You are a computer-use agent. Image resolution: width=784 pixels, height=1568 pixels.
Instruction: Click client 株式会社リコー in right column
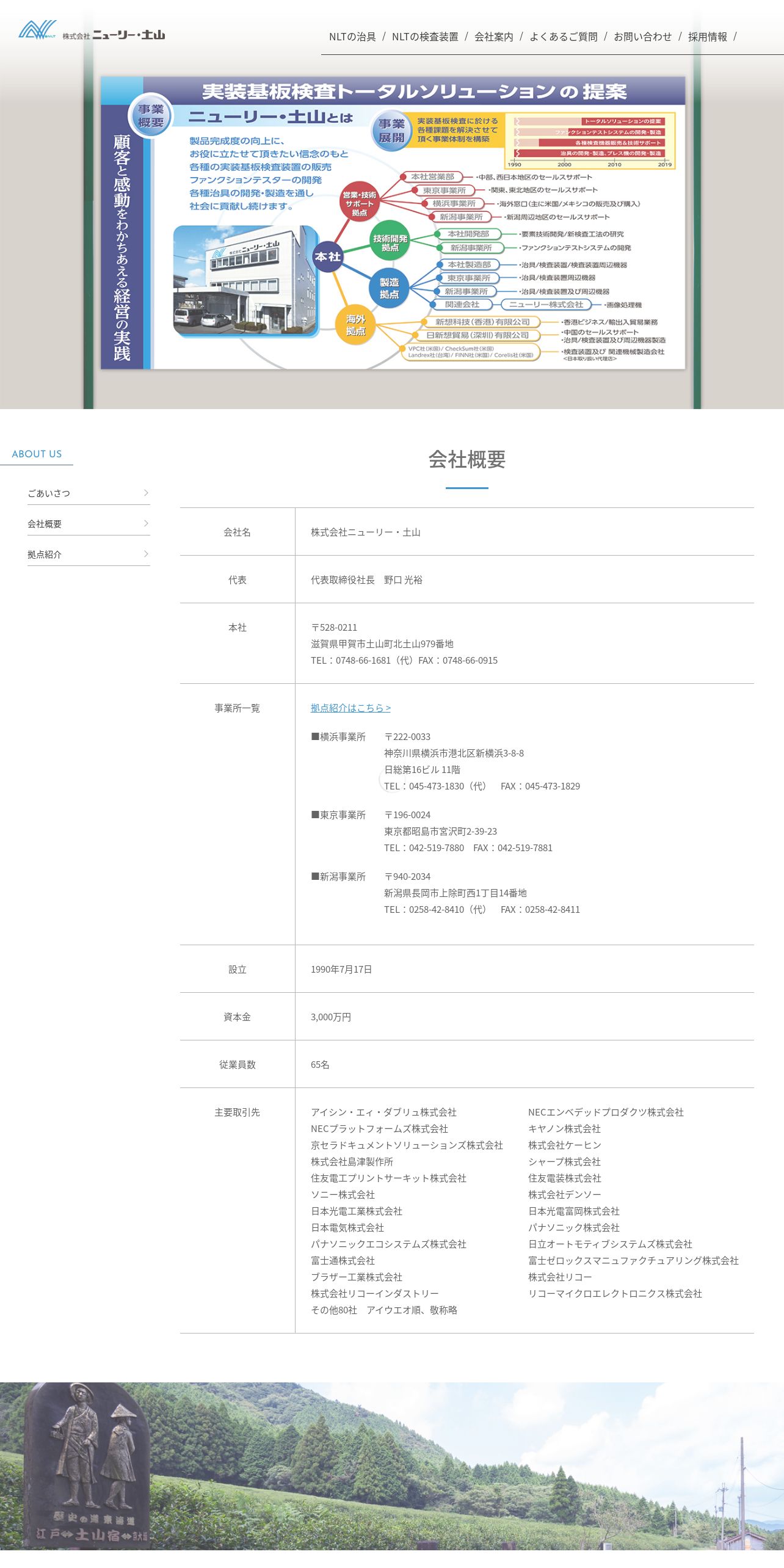point(560,1277)
